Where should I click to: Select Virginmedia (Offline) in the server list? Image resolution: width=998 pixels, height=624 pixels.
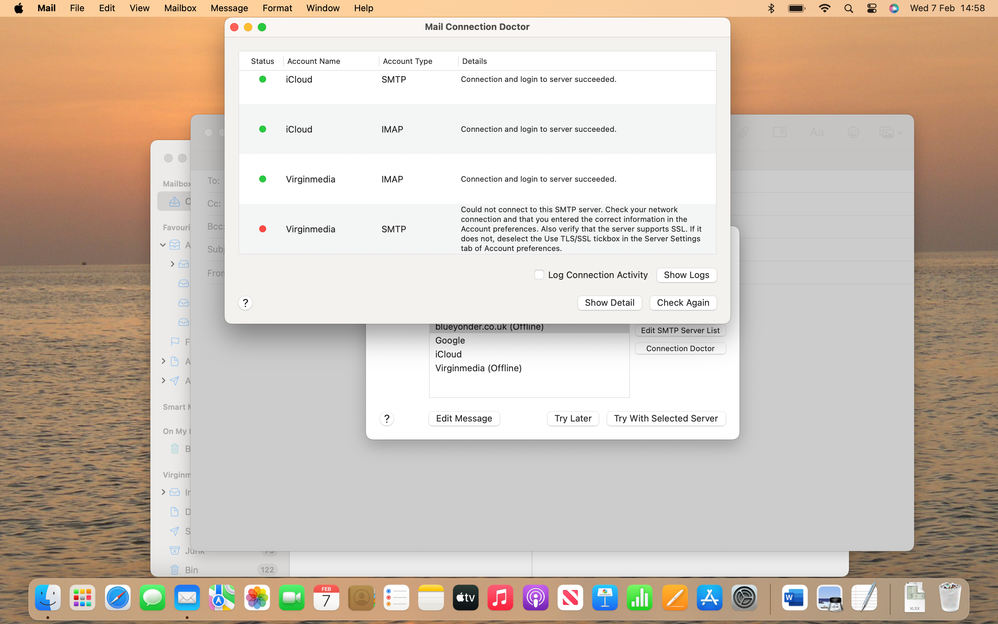[x=478, y=368]
